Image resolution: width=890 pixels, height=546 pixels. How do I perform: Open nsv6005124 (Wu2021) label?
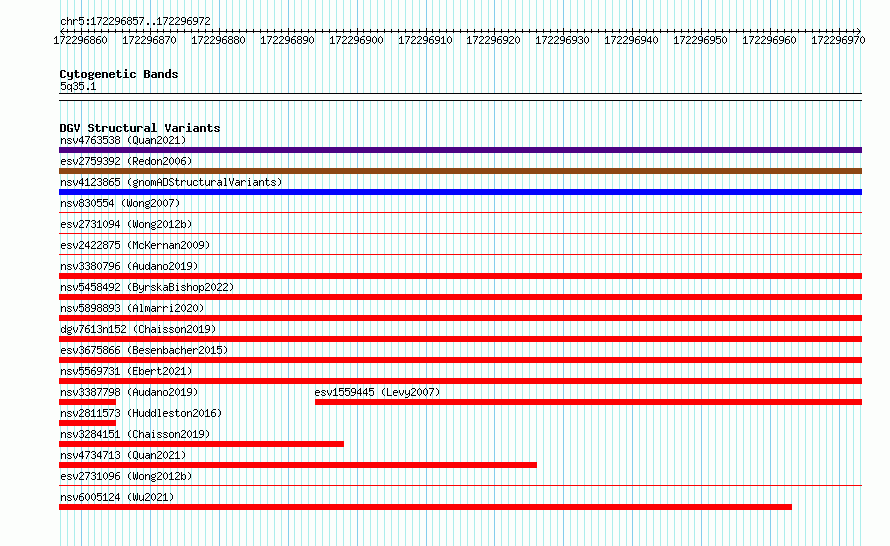pos(117,497)
